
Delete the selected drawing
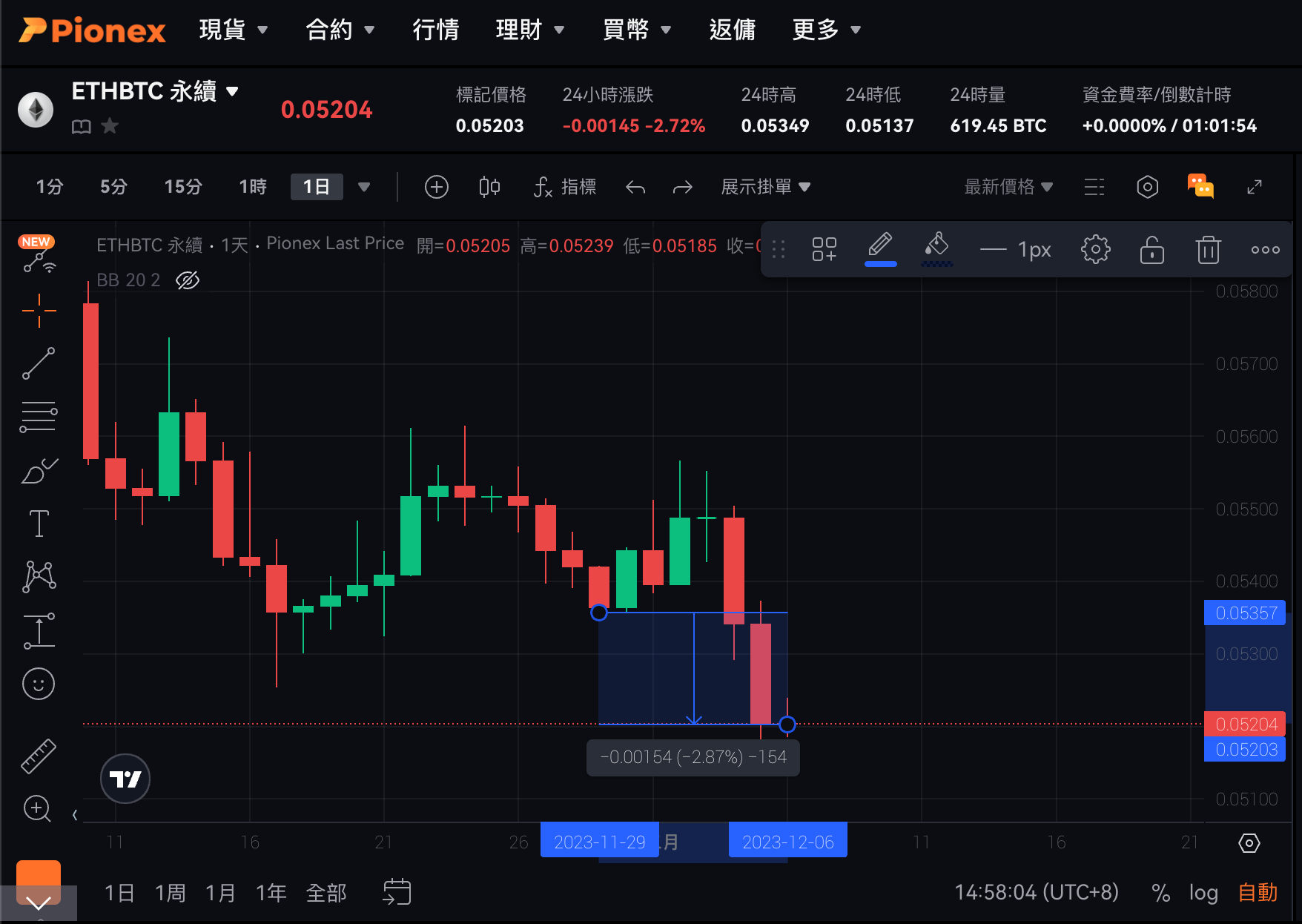(x=1209, y=249)
